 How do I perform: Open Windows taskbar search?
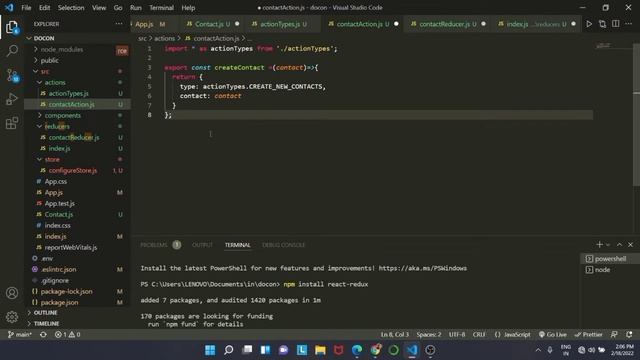click(229, 350)
